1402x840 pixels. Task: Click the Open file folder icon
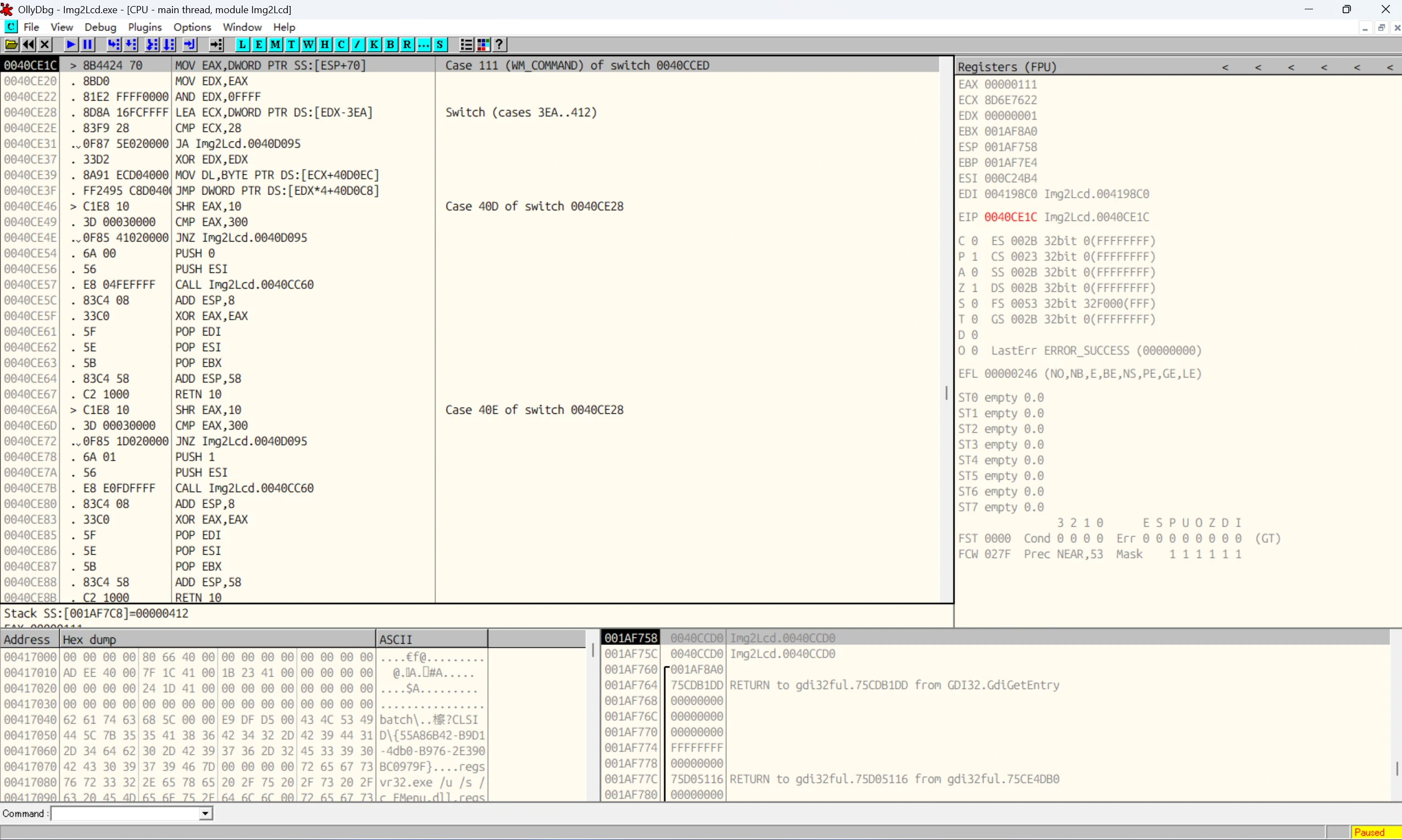coord(12,44)
